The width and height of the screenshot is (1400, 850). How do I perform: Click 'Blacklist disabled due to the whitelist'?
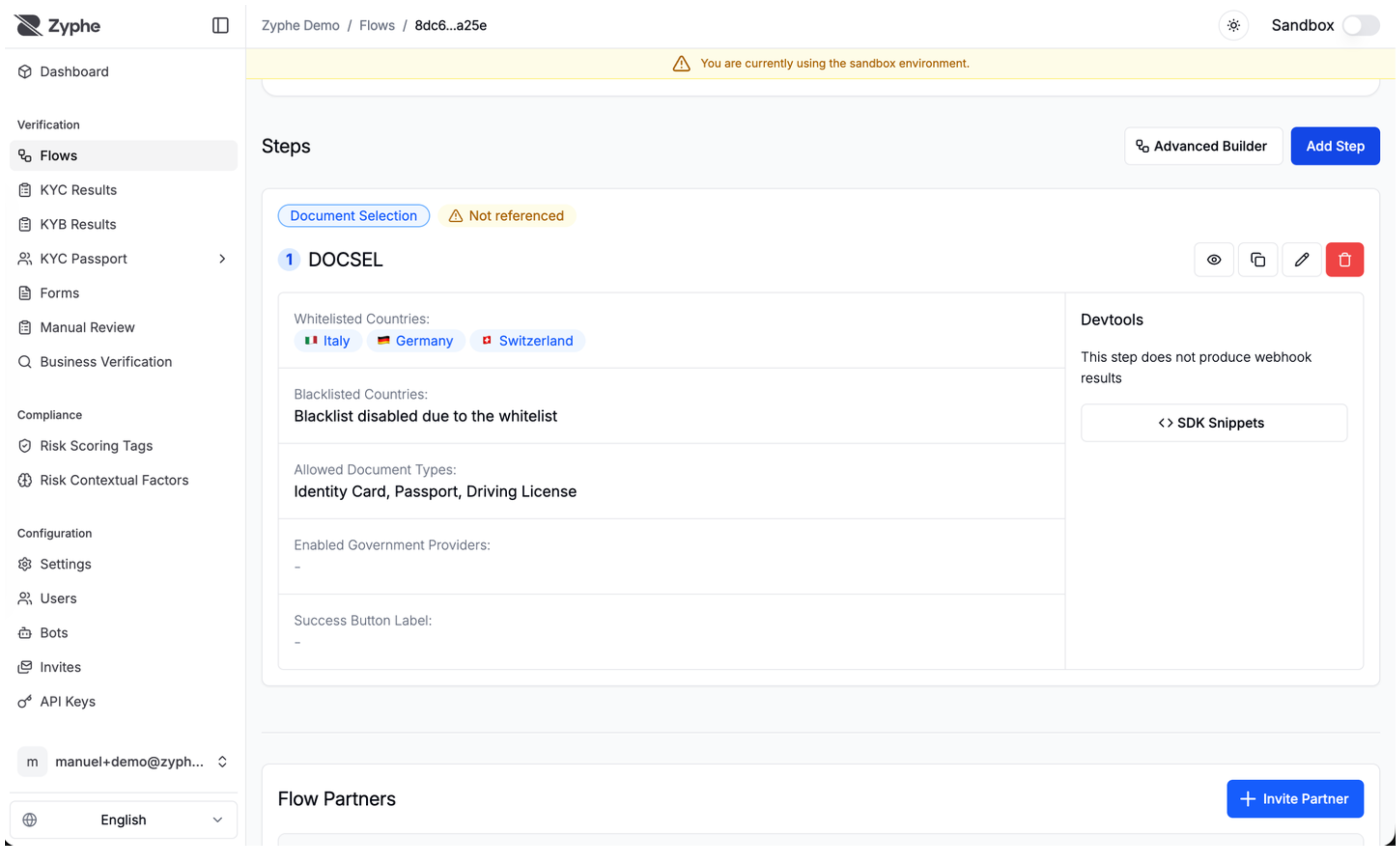tap(425, 416)
